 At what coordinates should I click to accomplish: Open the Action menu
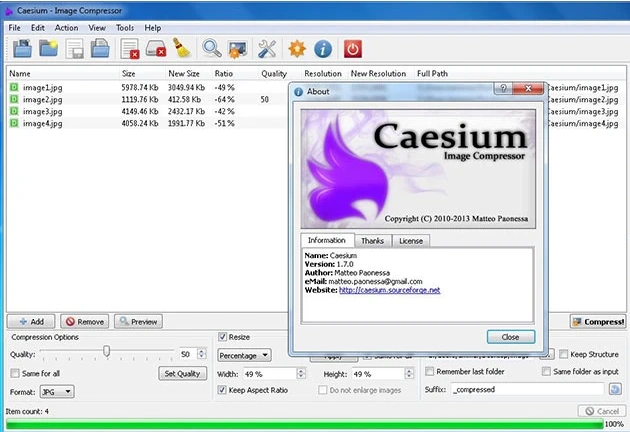click(x=66, y=28)
